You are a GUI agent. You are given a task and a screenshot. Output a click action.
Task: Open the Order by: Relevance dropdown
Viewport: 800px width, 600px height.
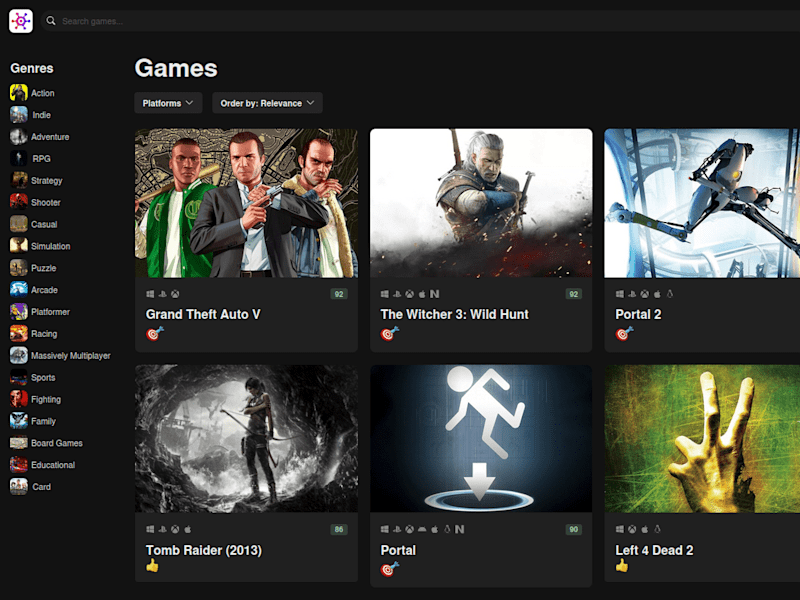click(267, 103)
